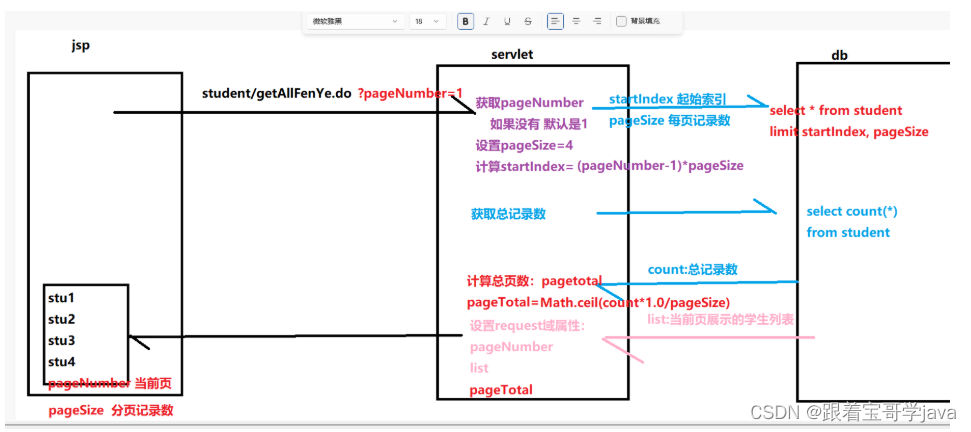Toggle bold formatting button
Viewport: 971px width, 432px height.
466,21
